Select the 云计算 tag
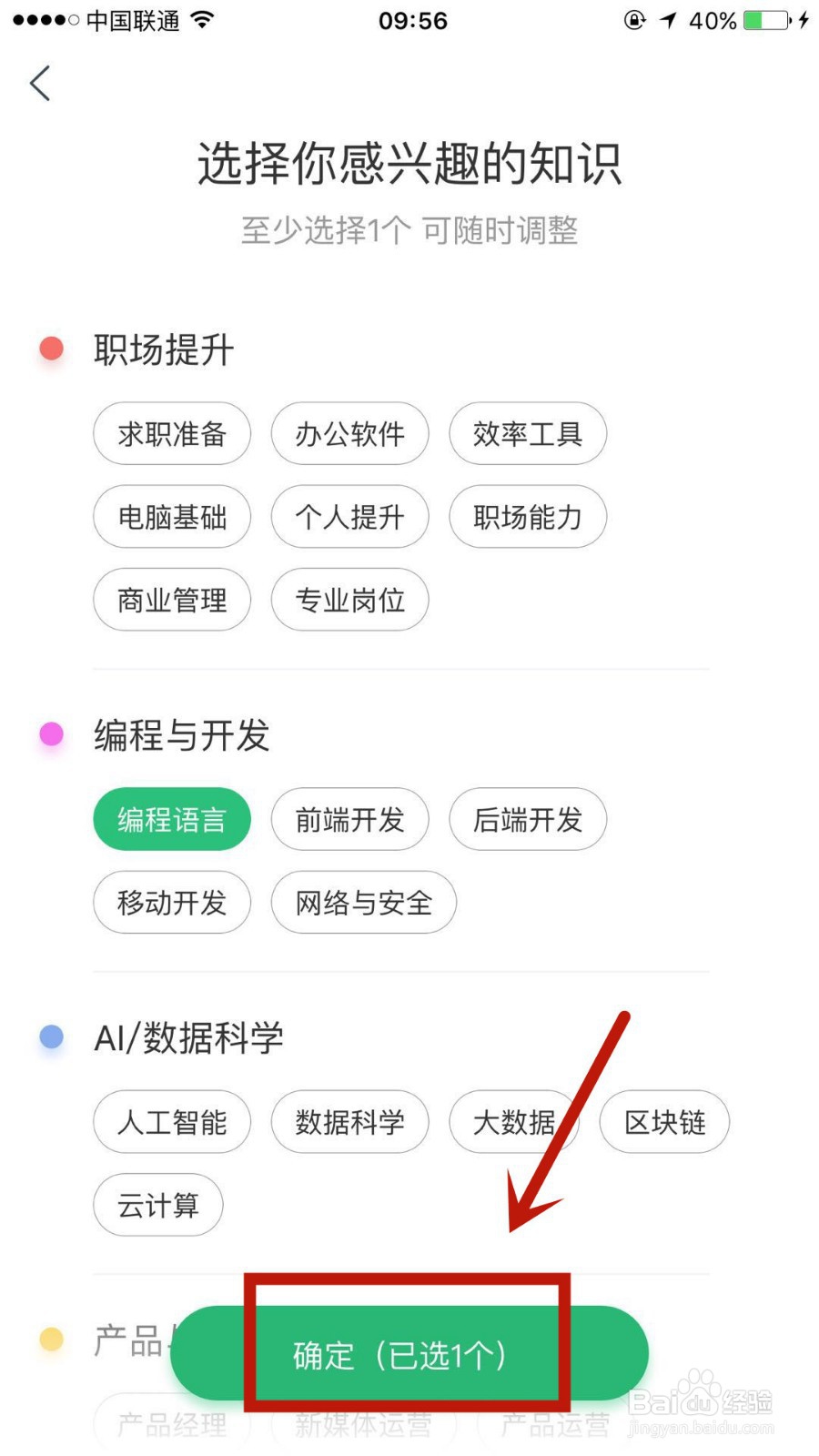 tap(157, 1205)
